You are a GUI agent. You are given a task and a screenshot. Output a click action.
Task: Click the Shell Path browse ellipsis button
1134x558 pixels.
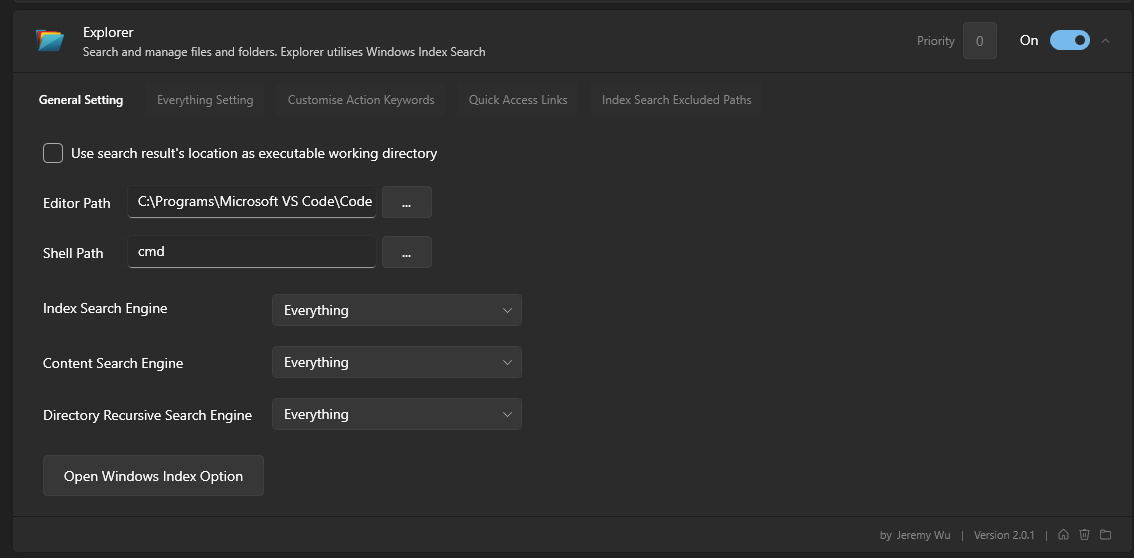click(x=406, y=252)
